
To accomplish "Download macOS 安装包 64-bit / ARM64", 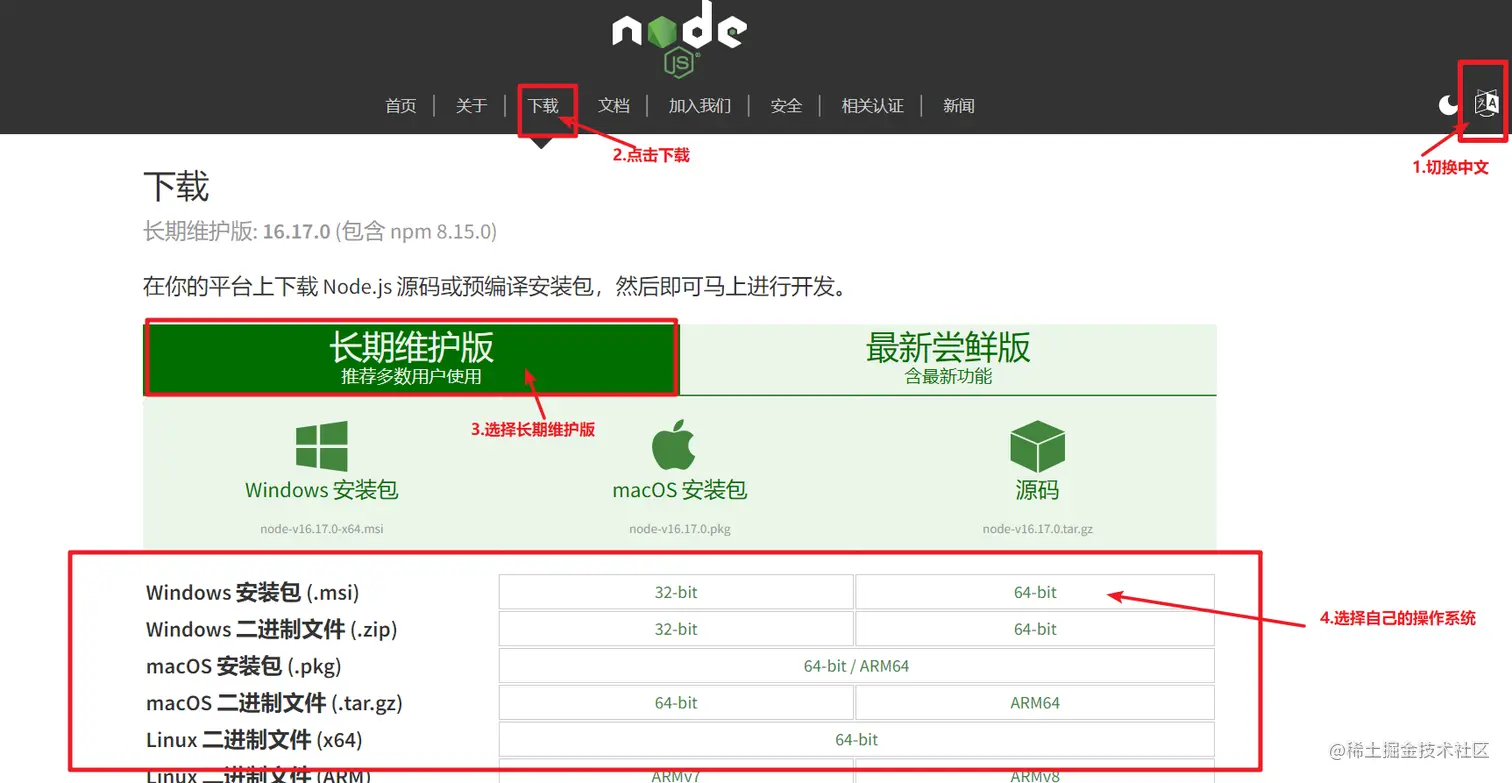I will click(x=856, y=666).
